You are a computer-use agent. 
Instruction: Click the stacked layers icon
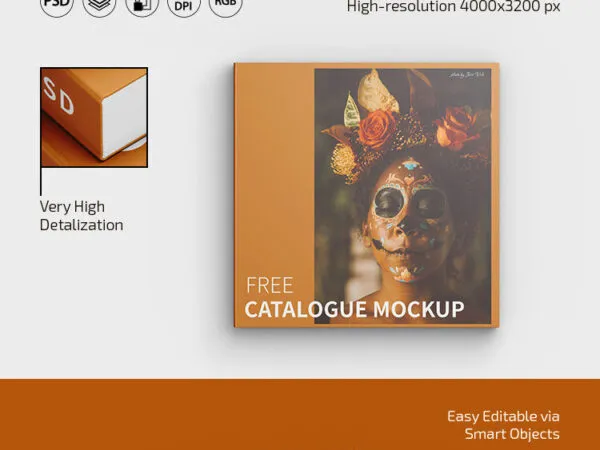click(x=99, y=5)
